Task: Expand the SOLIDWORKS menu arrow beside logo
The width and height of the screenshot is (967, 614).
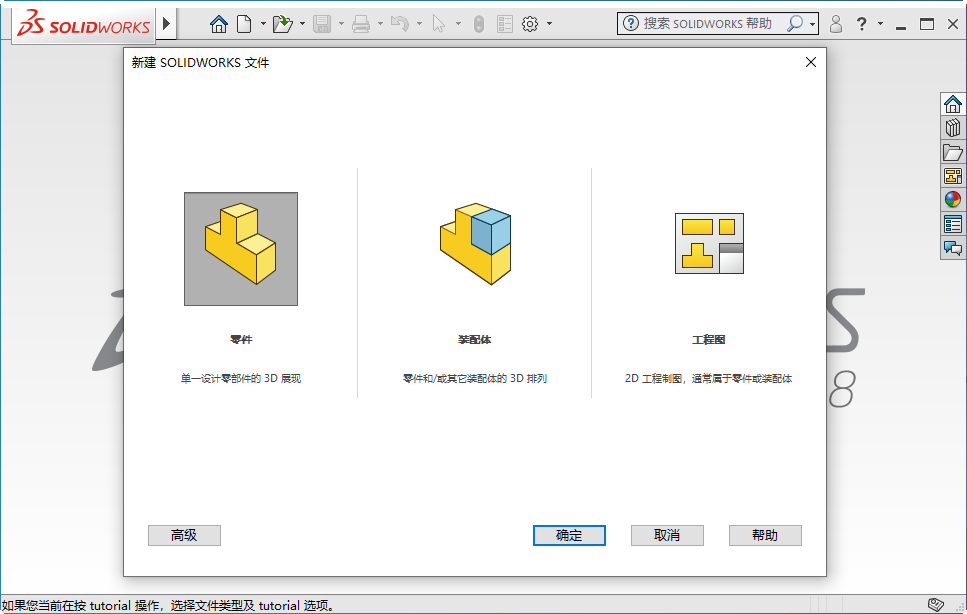Action: pyautogui.click(x=166, y=24)
